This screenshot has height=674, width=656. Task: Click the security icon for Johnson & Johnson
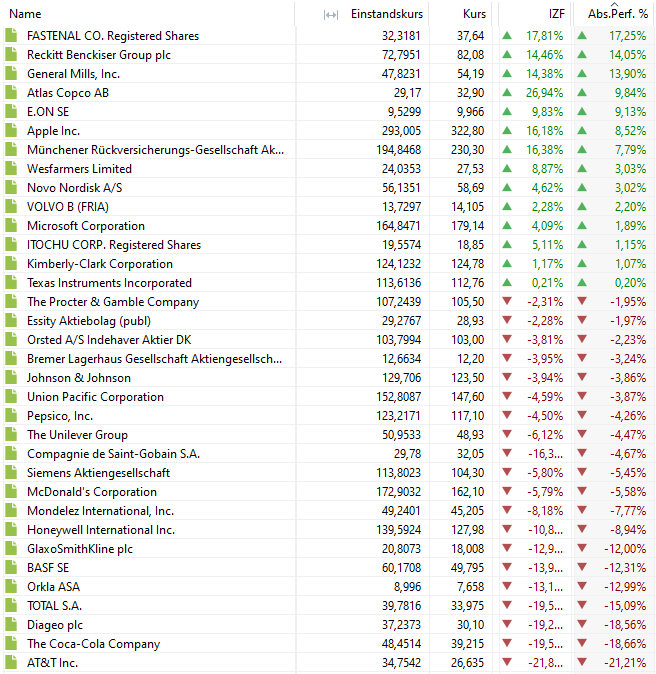coord(11,377)
